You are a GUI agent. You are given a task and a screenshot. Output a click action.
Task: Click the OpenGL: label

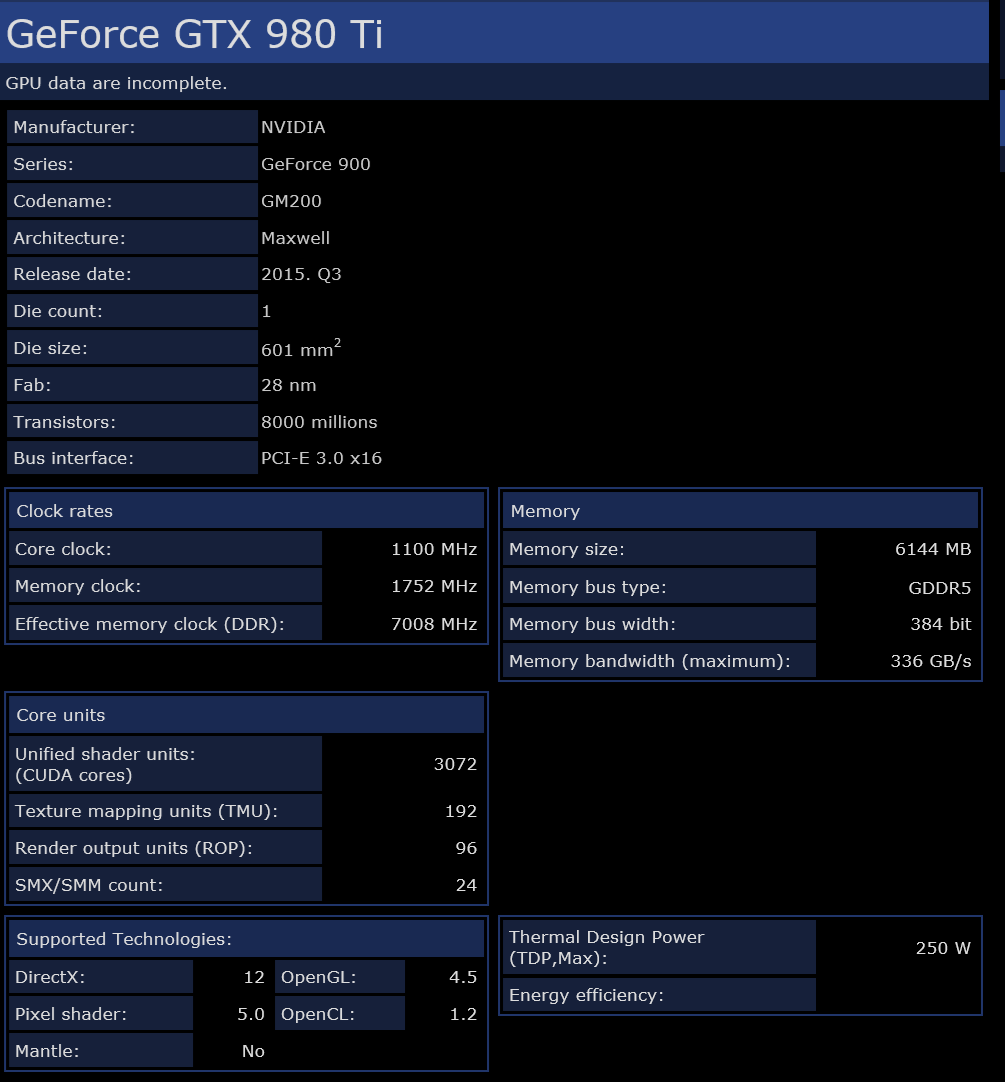click(340, 977)
